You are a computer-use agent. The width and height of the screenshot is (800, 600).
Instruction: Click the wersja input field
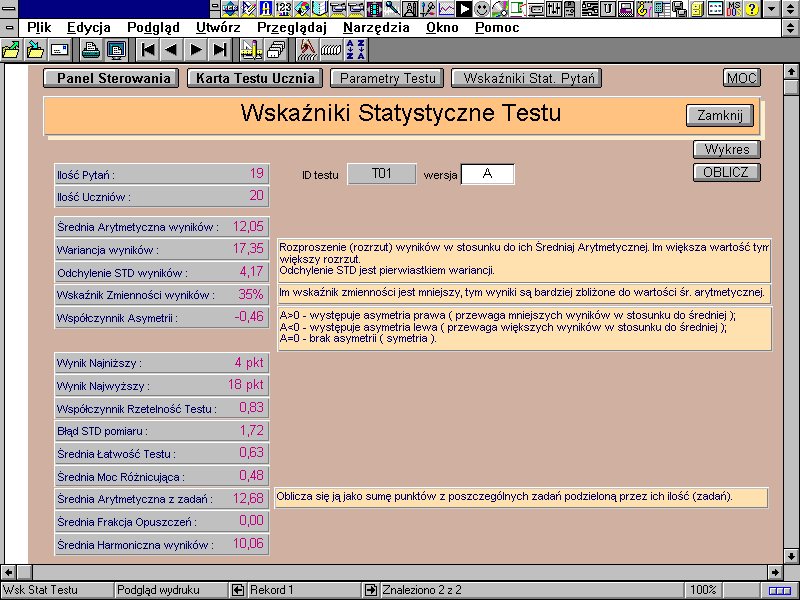(487, 174)
